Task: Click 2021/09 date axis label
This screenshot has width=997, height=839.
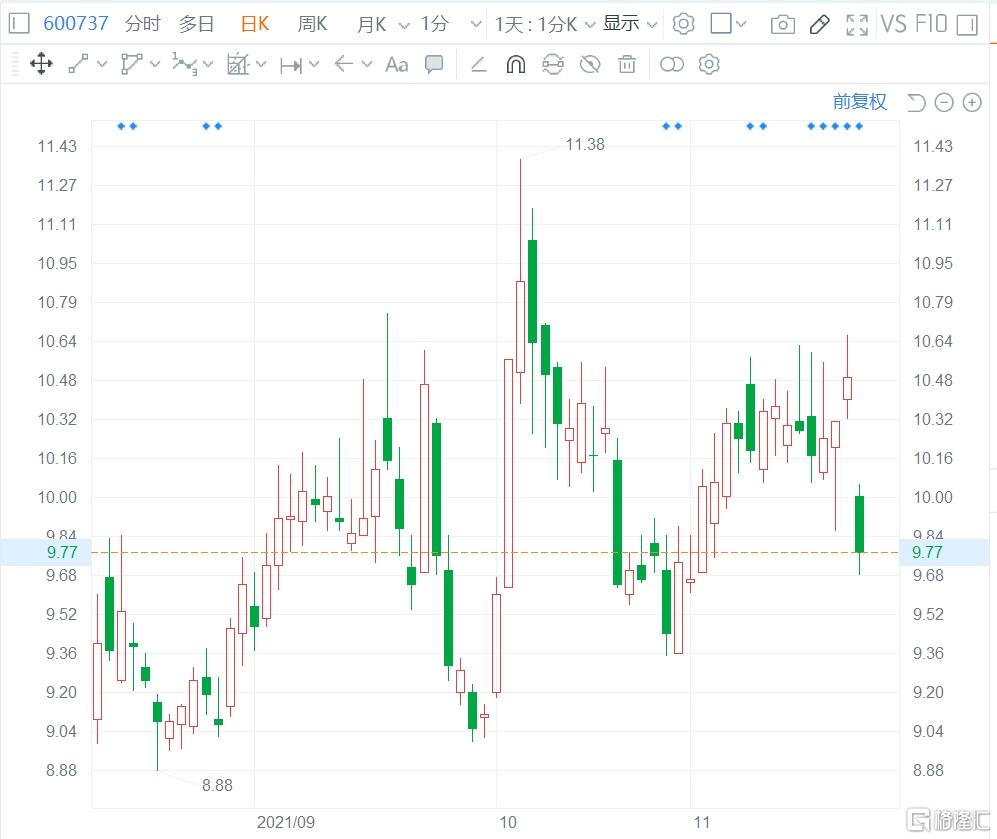Action: coord(285,822)
